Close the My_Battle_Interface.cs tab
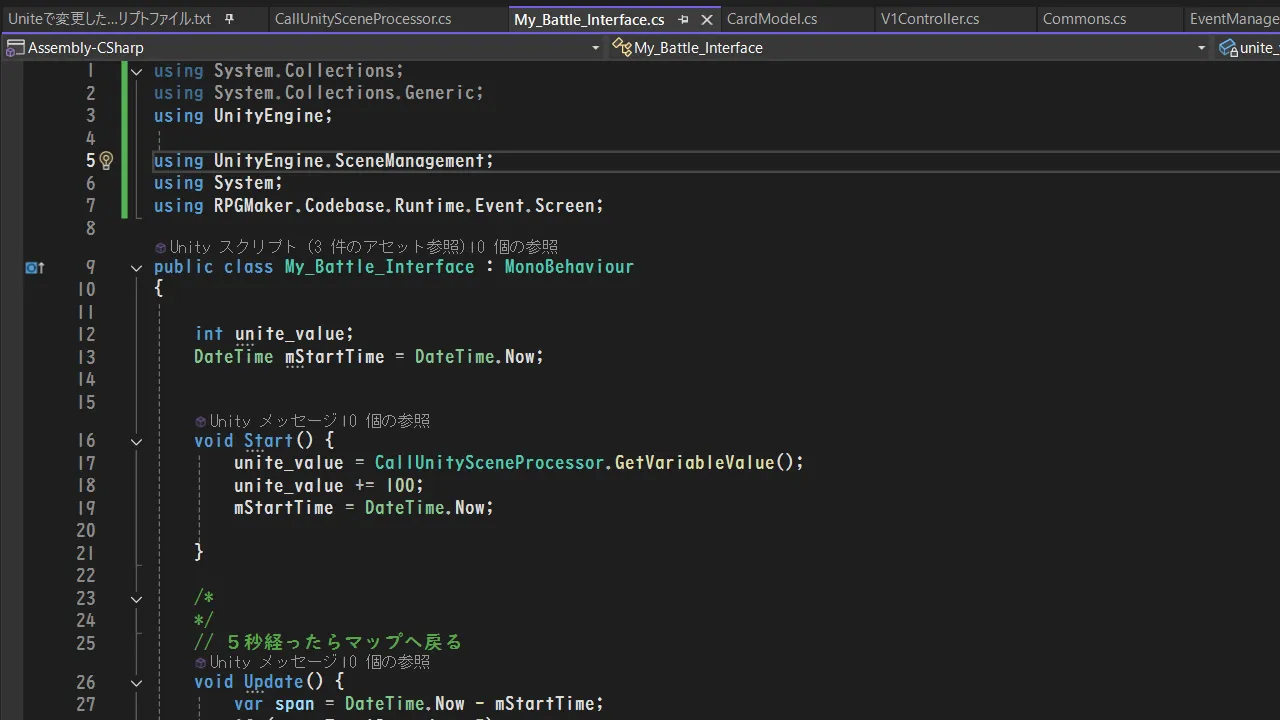The height and width of the screenshot is (720, 1280). point(707,19)
